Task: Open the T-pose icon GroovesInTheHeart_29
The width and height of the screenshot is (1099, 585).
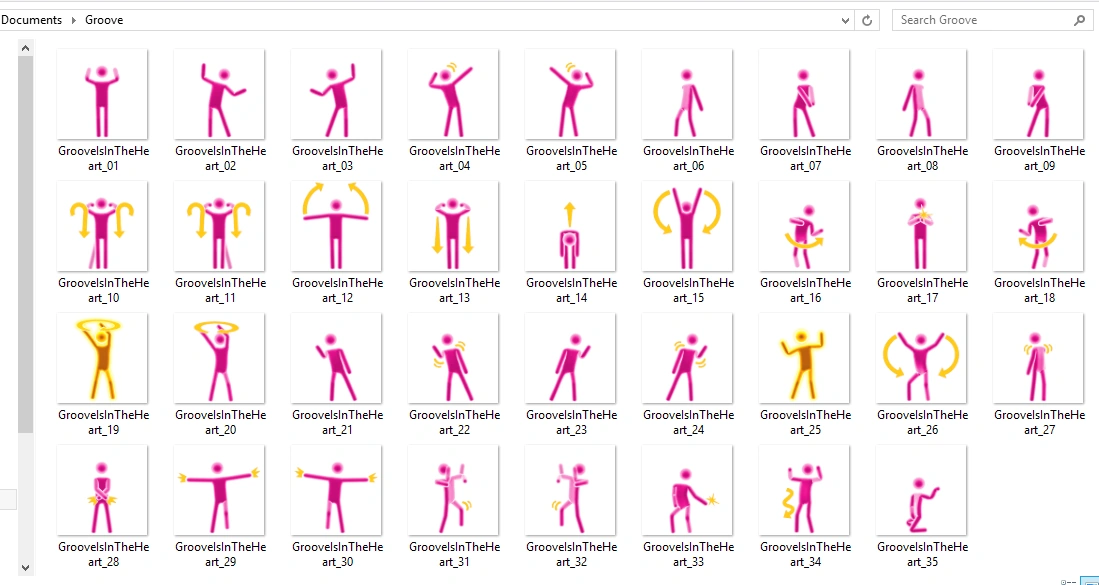Action: (219, 490)
